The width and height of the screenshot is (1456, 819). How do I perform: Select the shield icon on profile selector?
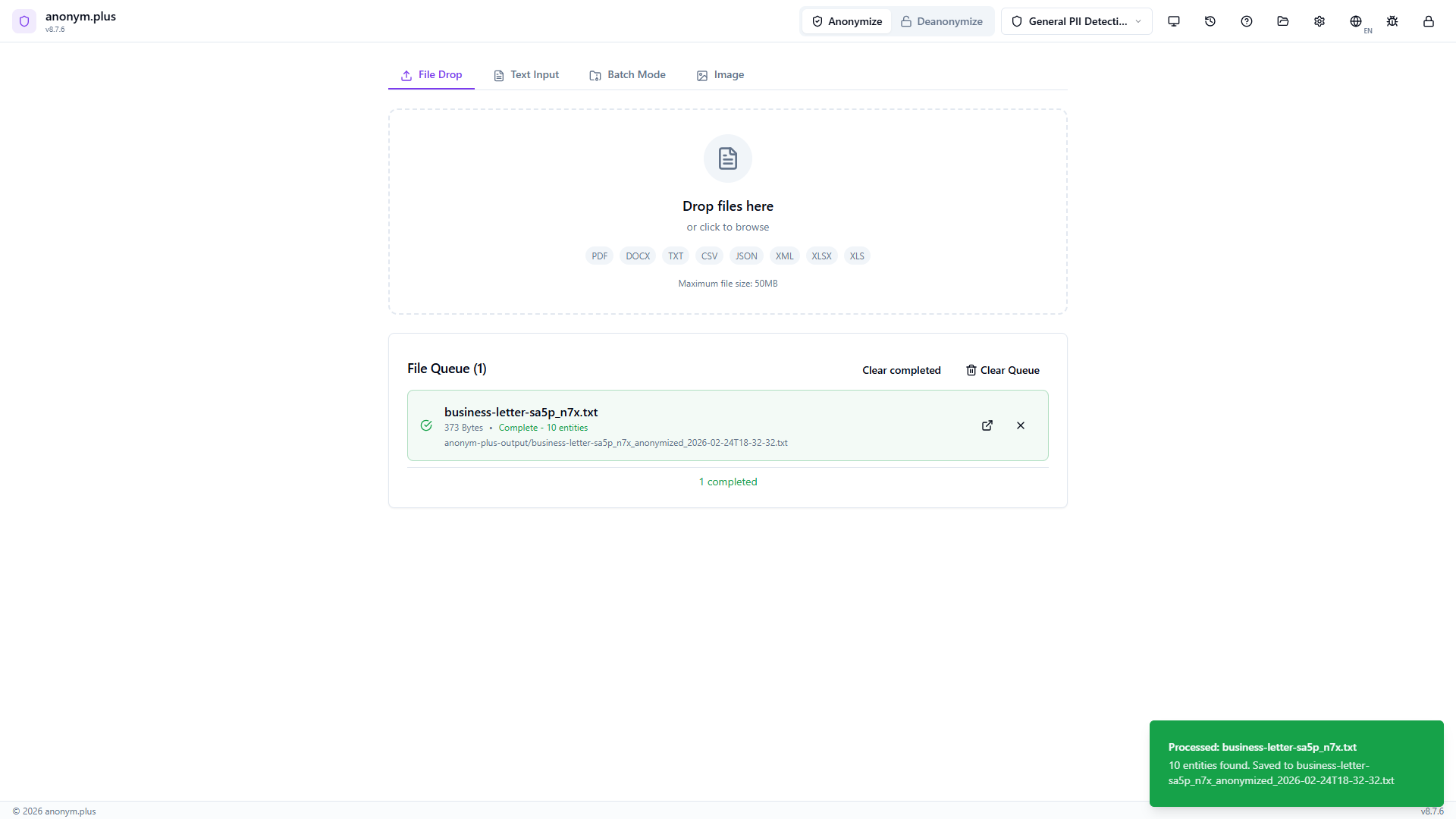1016,21
